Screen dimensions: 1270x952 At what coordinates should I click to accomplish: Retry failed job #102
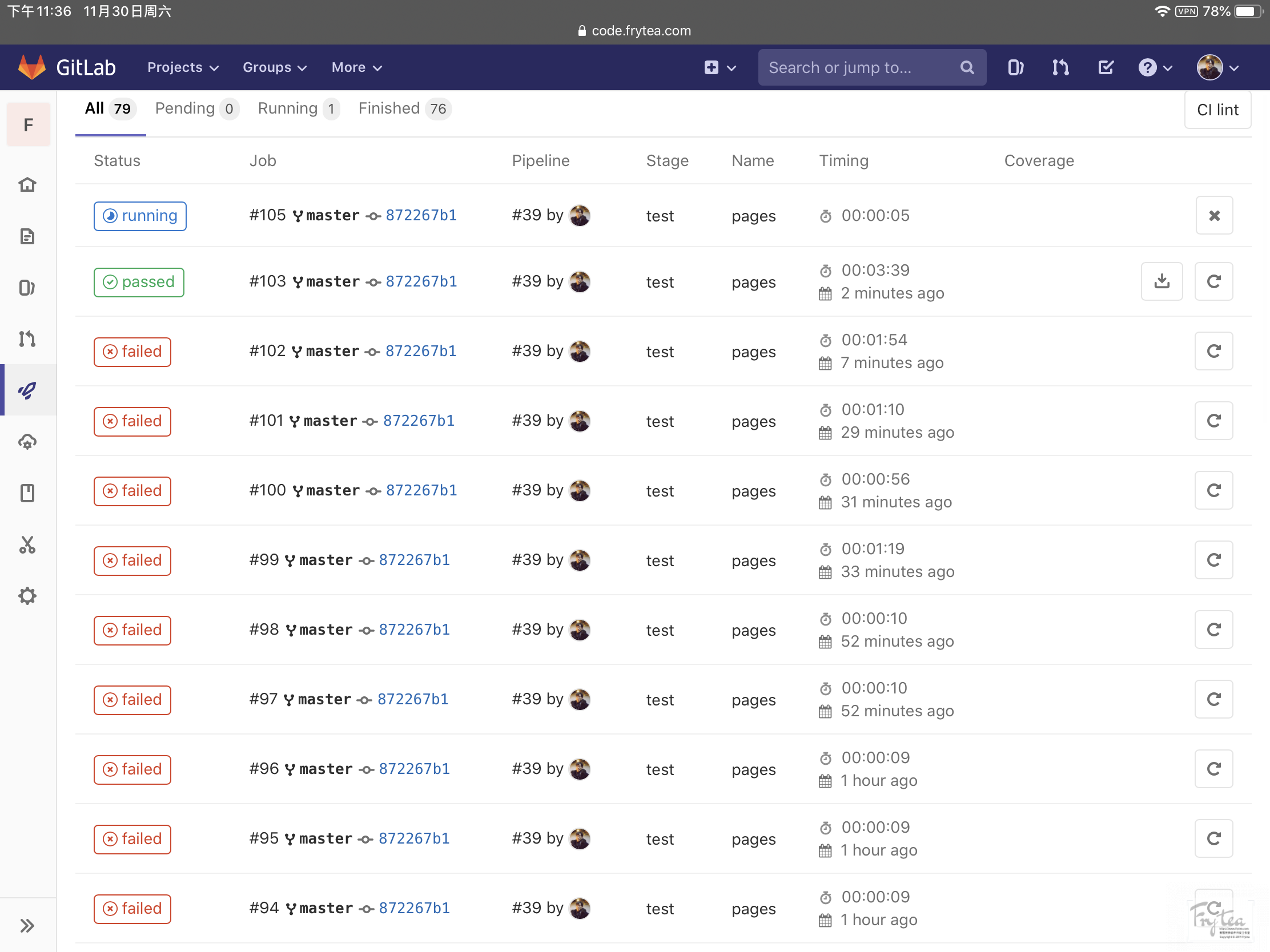[x=1213, y=351]
